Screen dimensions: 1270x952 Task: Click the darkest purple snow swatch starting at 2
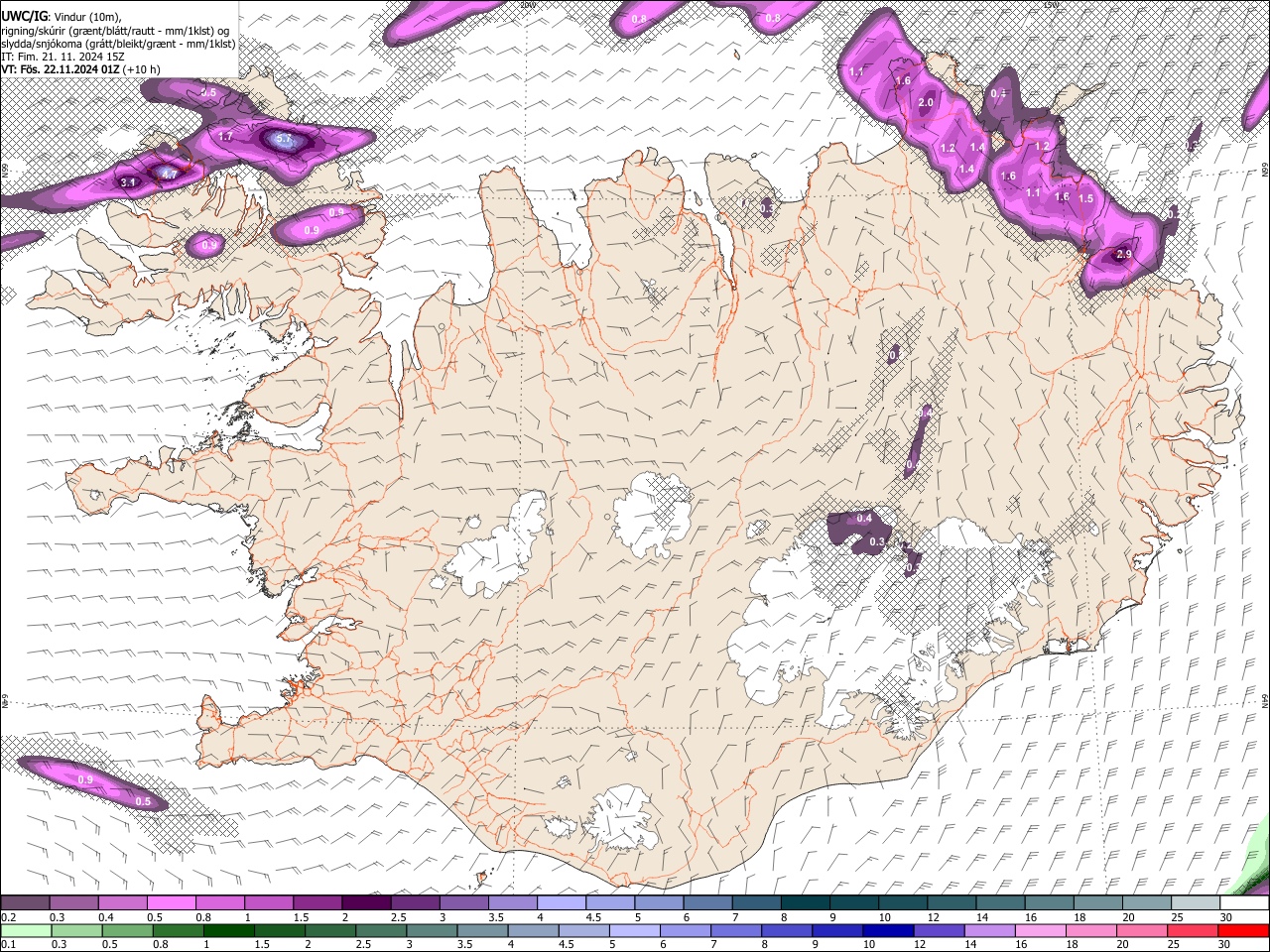coord(366,903)
